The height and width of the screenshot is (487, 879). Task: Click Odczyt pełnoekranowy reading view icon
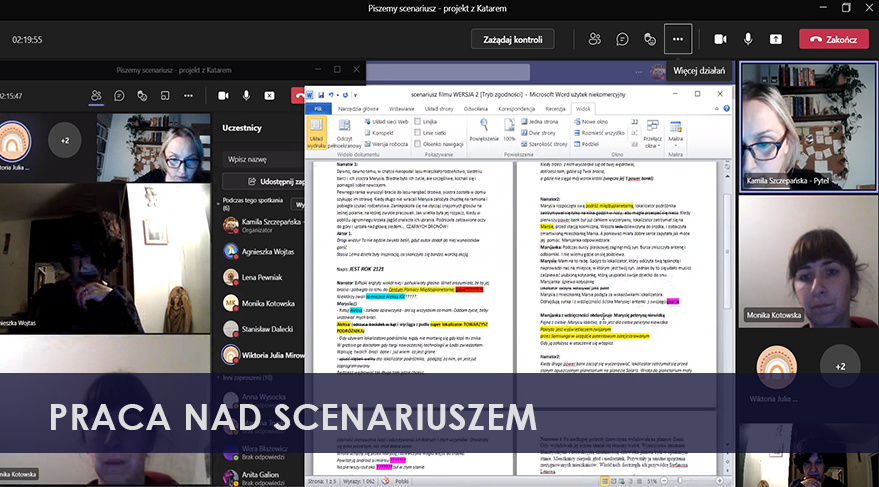click(345, 130)
